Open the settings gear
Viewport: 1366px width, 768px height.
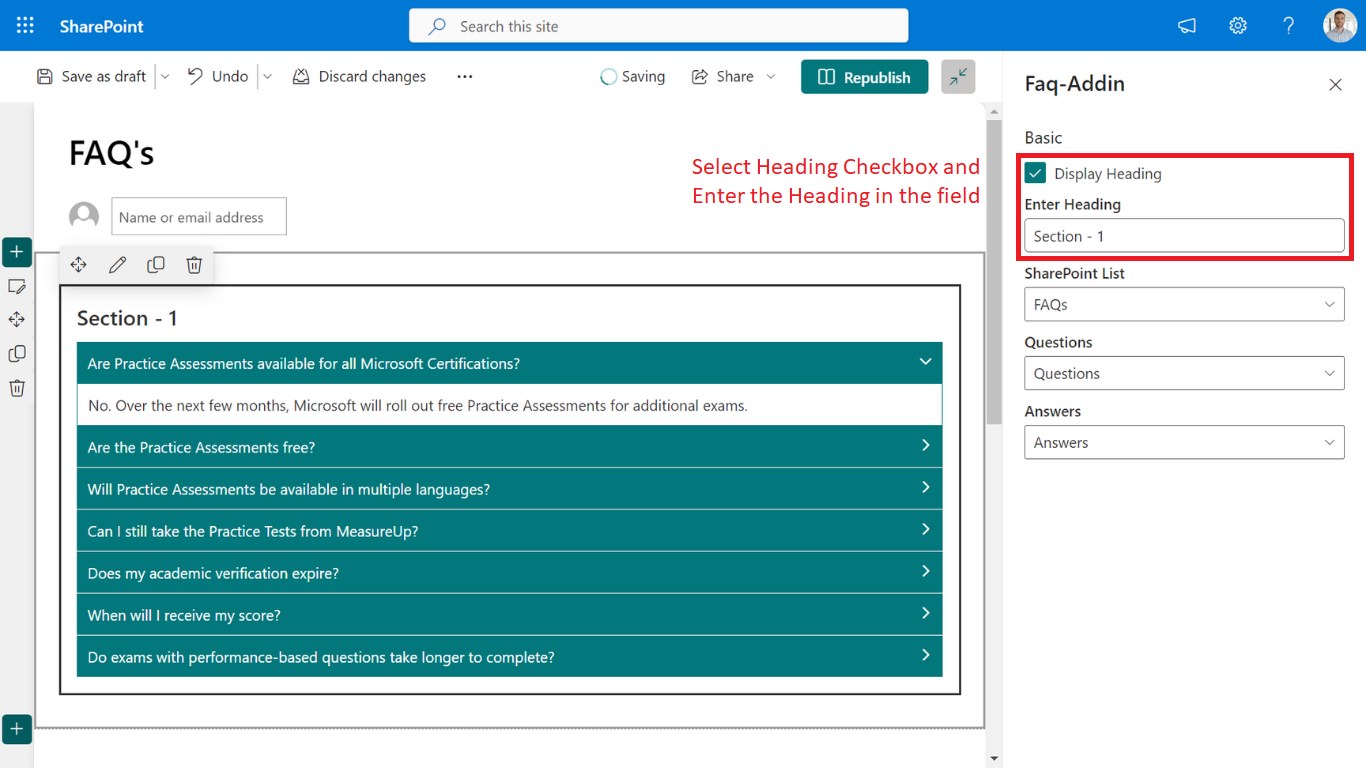point(1238,26)
